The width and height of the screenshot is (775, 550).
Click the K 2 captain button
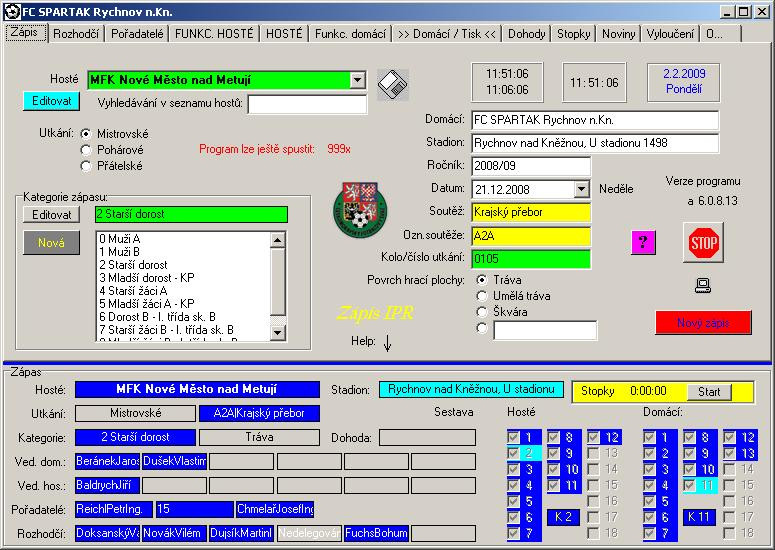(x=563, y=517)
